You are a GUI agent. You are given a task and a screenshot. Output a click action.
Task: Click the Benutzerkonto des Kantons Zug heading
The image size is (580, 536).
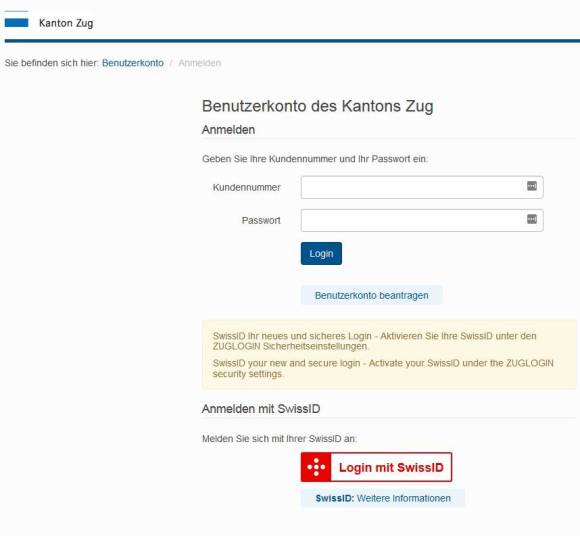point(317,106)
